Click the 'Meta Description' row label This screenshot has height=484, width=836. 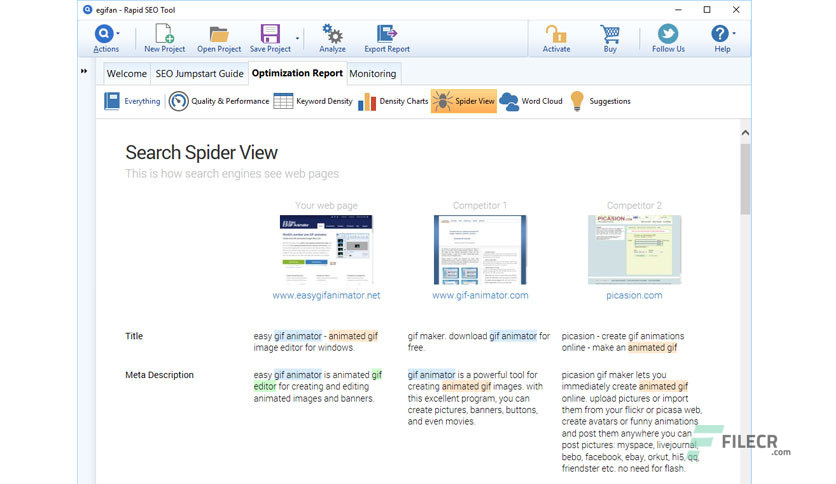coord(159,375)
